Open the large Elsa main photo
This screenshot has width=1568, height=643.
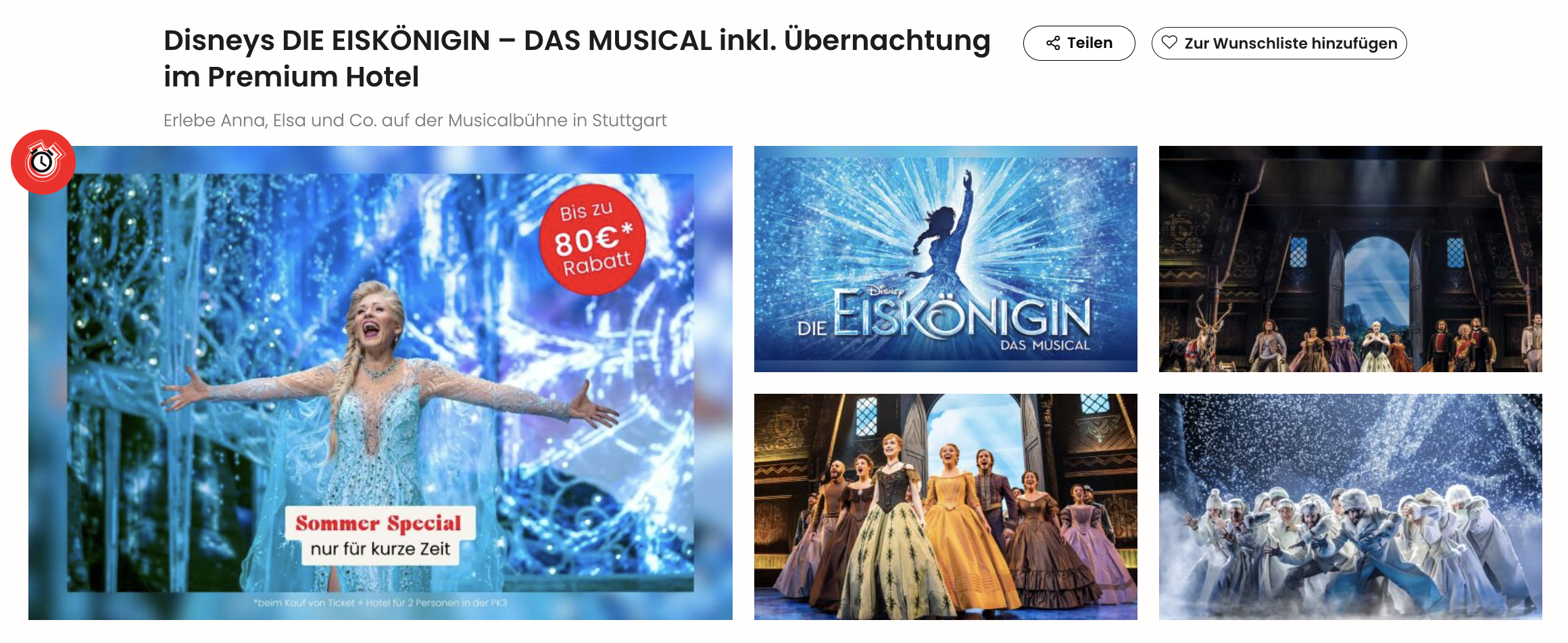point(381,383)
